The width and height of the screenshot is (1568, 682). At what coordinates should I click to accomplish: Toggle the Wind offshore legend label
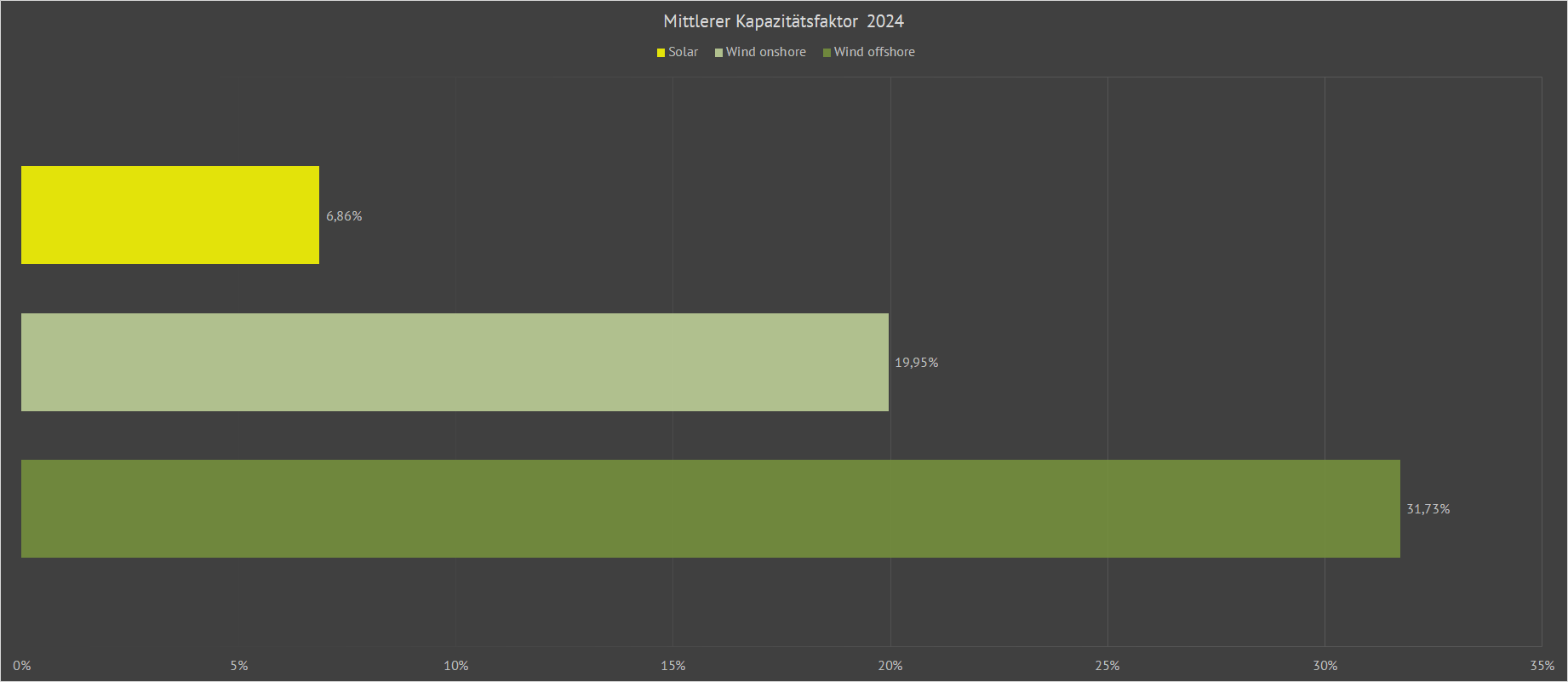(874, 52)
